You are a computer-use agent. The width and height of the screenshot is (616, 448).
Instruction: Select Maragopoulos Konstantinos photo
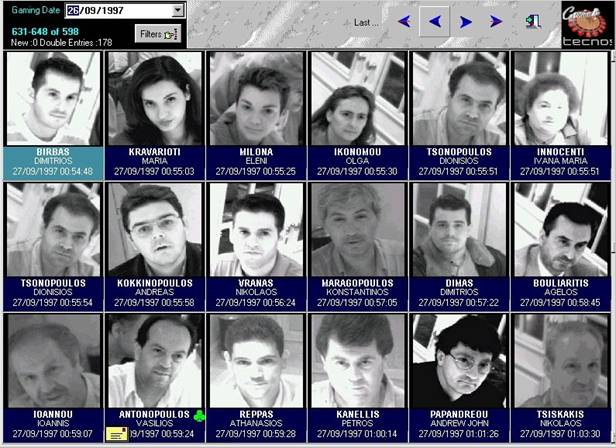coord(358,230)
